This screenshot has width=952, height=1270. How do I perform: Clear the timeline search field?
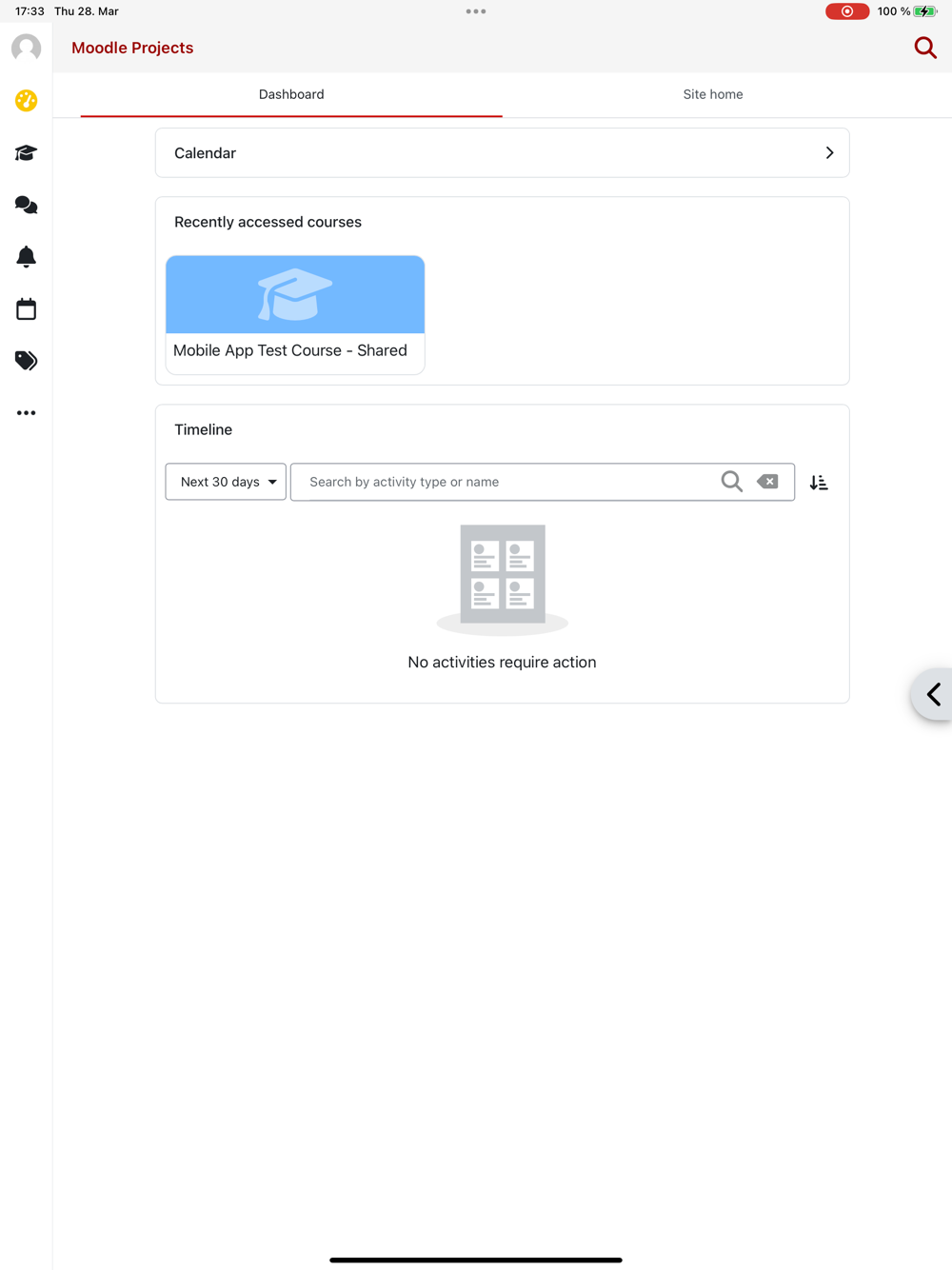click(767, 482)
